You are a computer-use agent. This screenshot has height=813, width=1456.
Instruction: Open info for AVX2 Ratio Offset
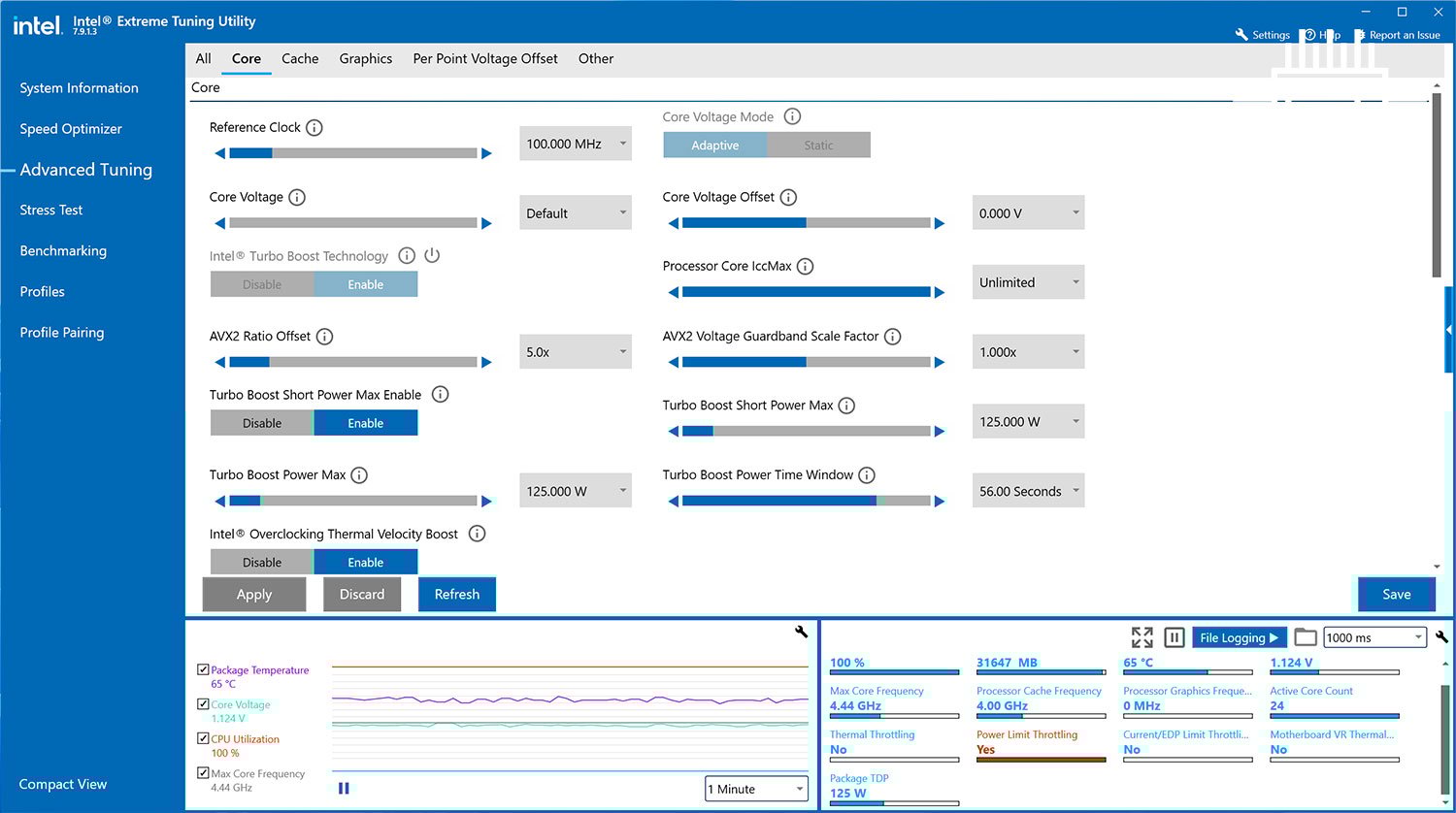(x=324, y=337)
